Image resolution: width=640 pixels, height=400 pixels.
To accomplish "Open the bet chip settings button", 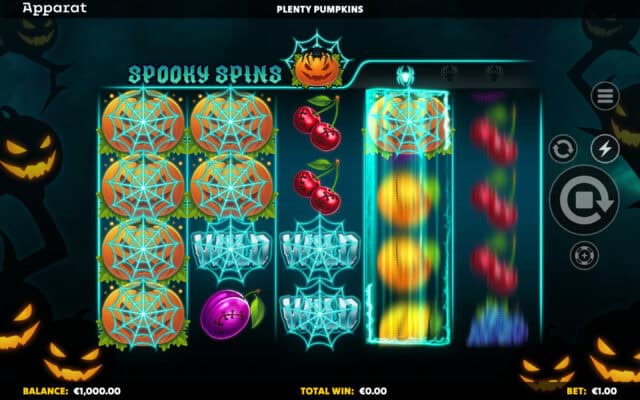I will tap(584, 256).
